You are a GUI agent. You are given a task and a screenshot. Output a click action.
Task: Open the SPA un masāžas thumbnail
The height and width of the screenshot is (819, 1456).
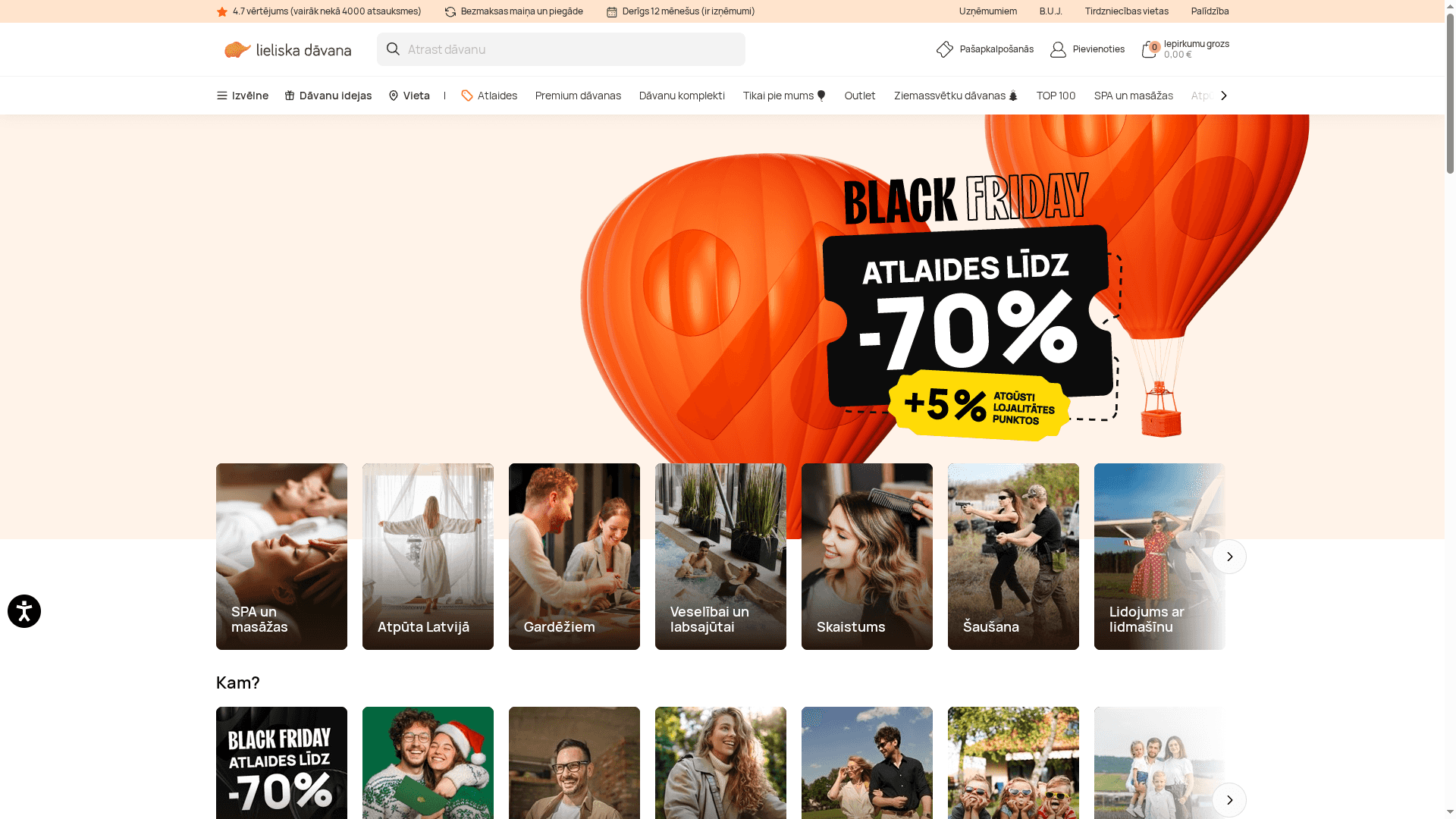coord(281,556)
